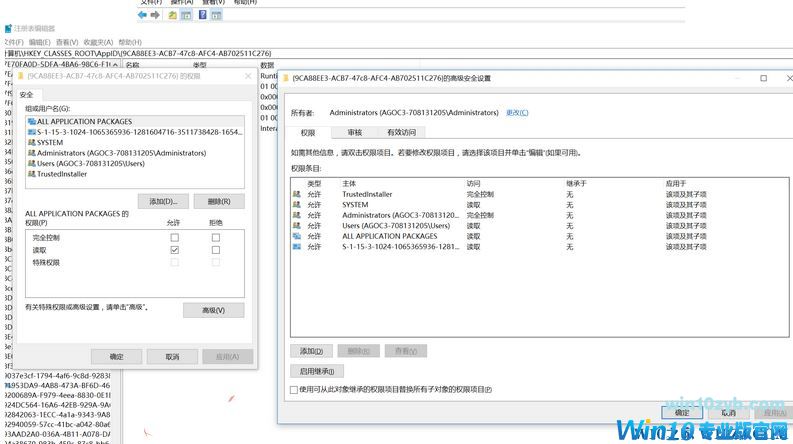Click the forward arrow toolbar icon
This screenshot has height=444, width=793.
click(x=157, y=15)
